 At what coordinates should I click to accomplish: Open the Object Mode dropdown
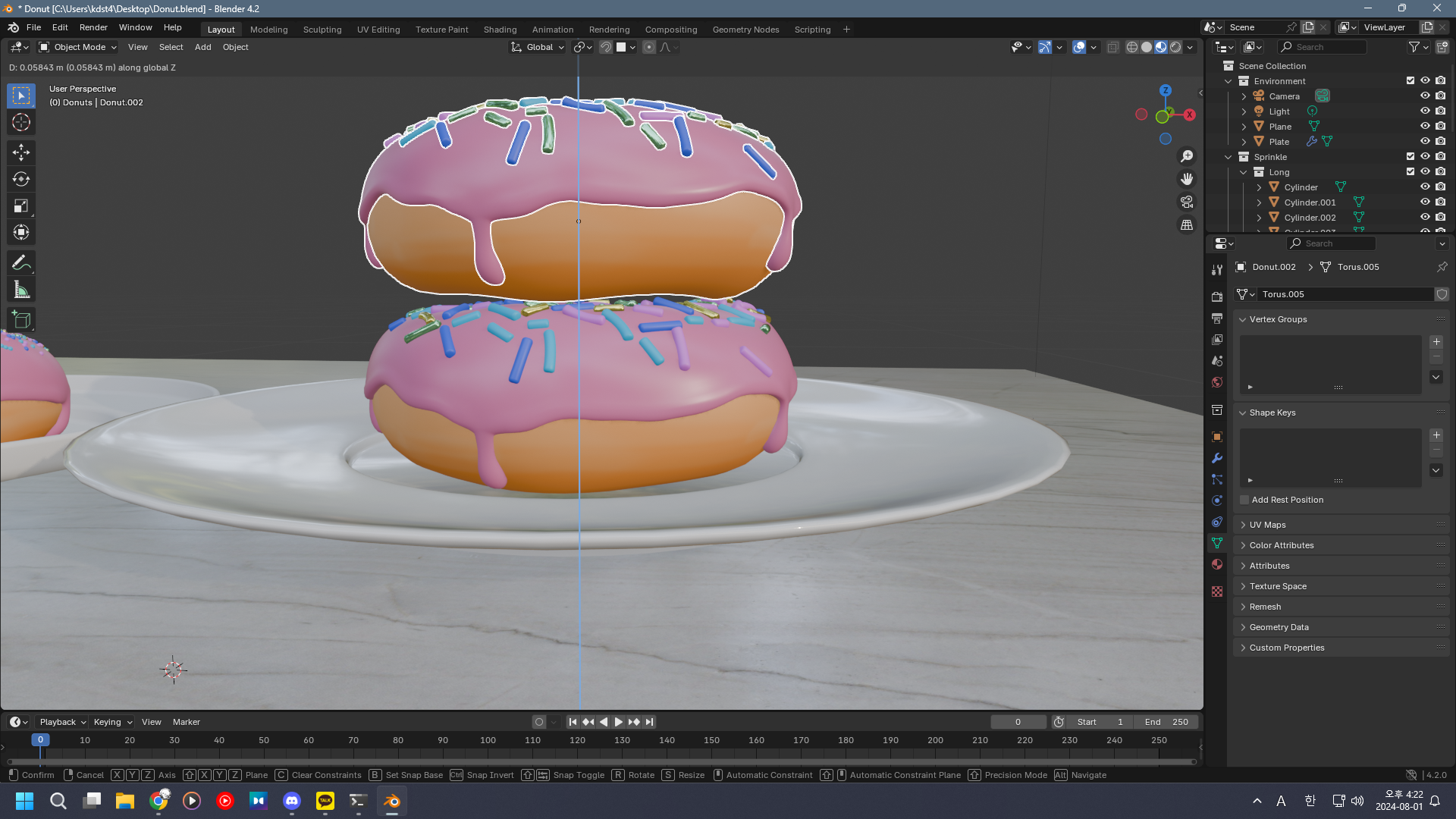click(x=78, y=47)
